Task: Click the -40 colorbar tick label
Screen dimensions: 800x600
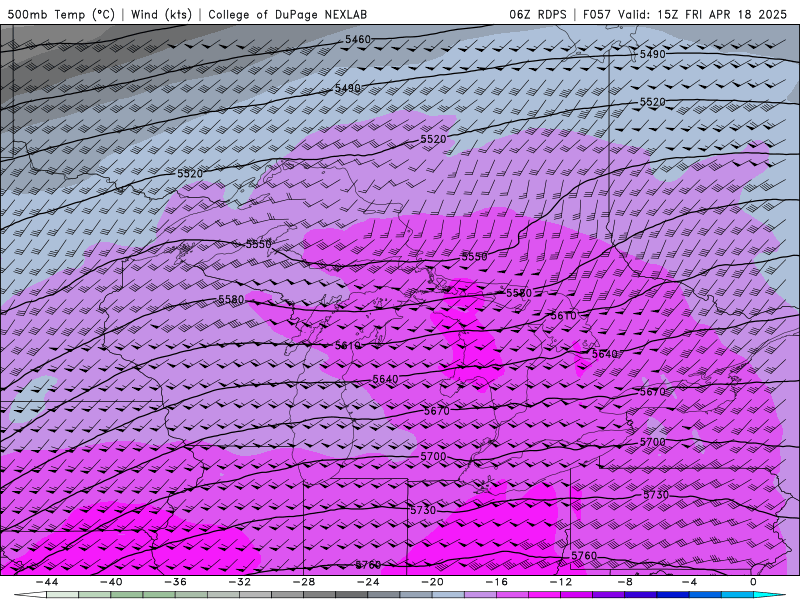Action: click(111, 582)
